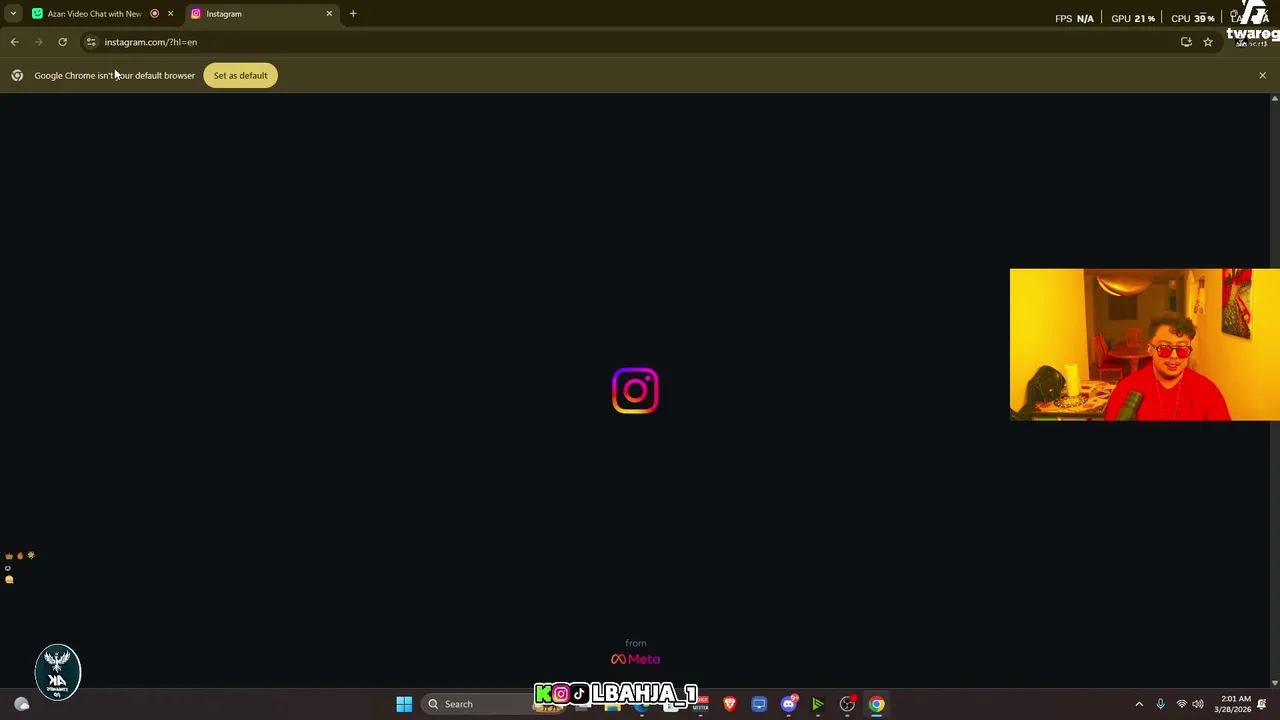
Task: Open the clock showing 2:01 AM
Action: pyautogui.click(x=1232, y=704)
